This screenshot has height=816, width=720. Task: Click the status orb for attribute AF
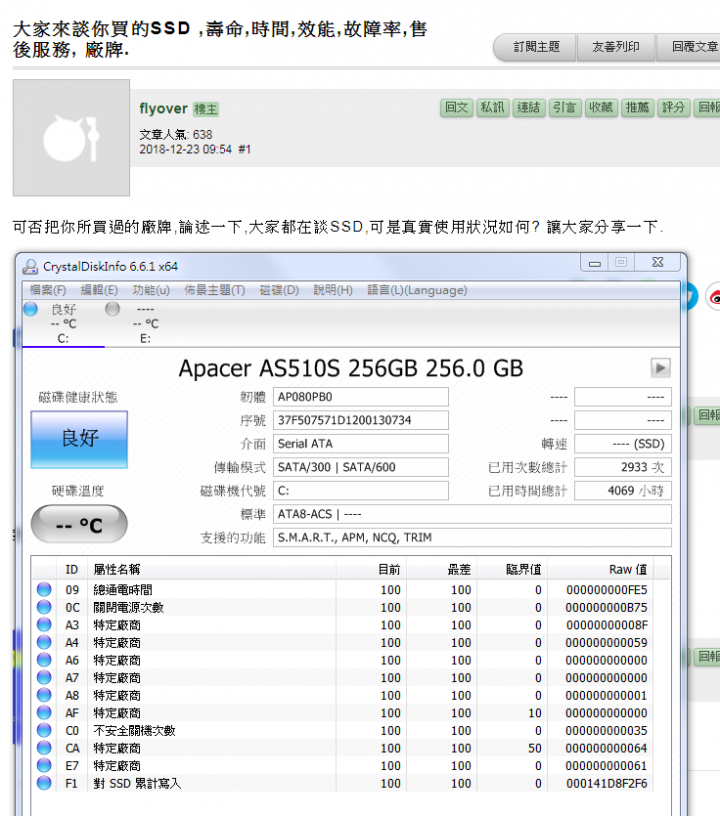point(44,712)
